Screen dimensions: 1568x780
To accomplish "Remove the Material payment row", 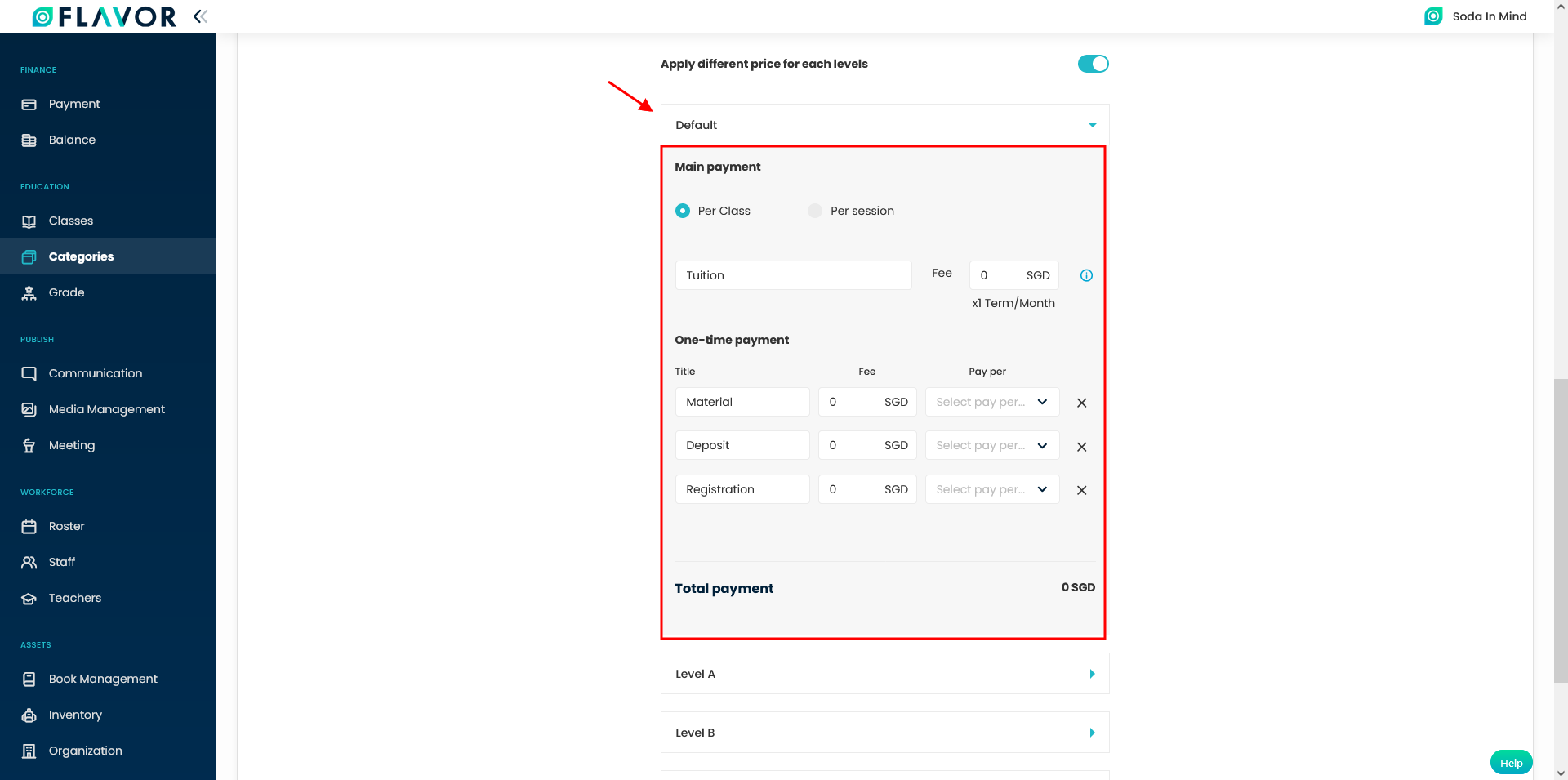I will pyautogui.click(x=1081, y=403).
